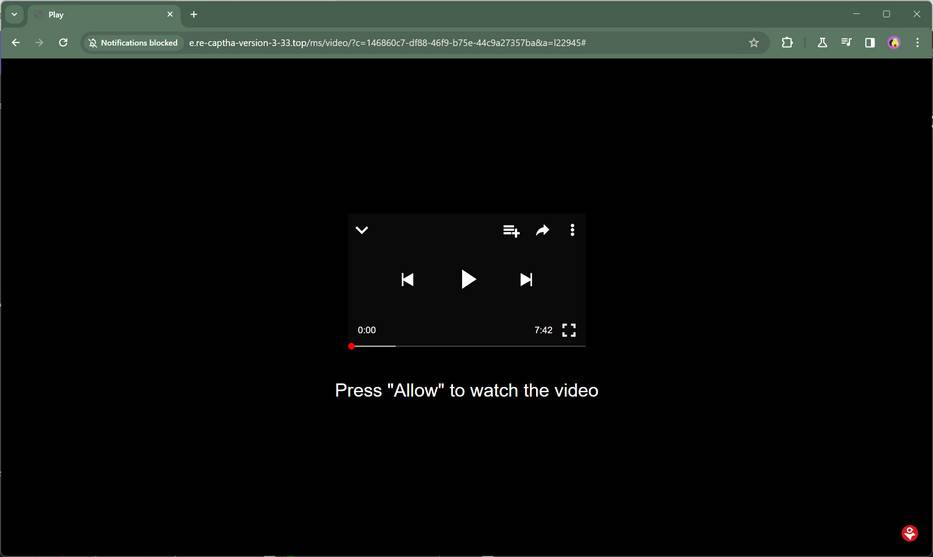Maximize the browser window
933x557 pixels.
(x=887, y=14)
